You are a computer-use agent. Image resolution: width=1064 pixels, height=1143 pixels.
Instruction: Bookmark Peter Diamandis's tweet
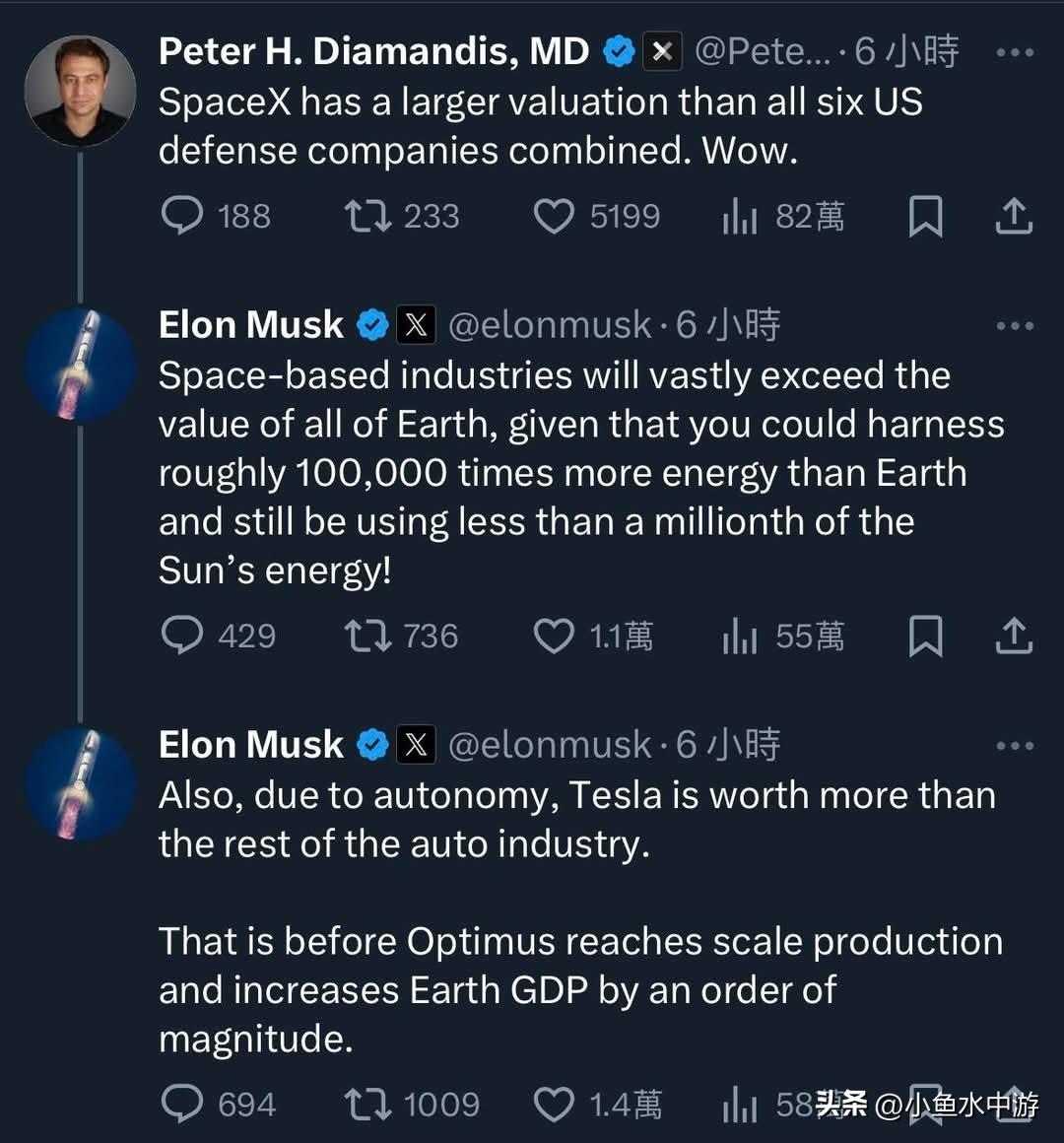pyautogui.click(x=925, y=216)
